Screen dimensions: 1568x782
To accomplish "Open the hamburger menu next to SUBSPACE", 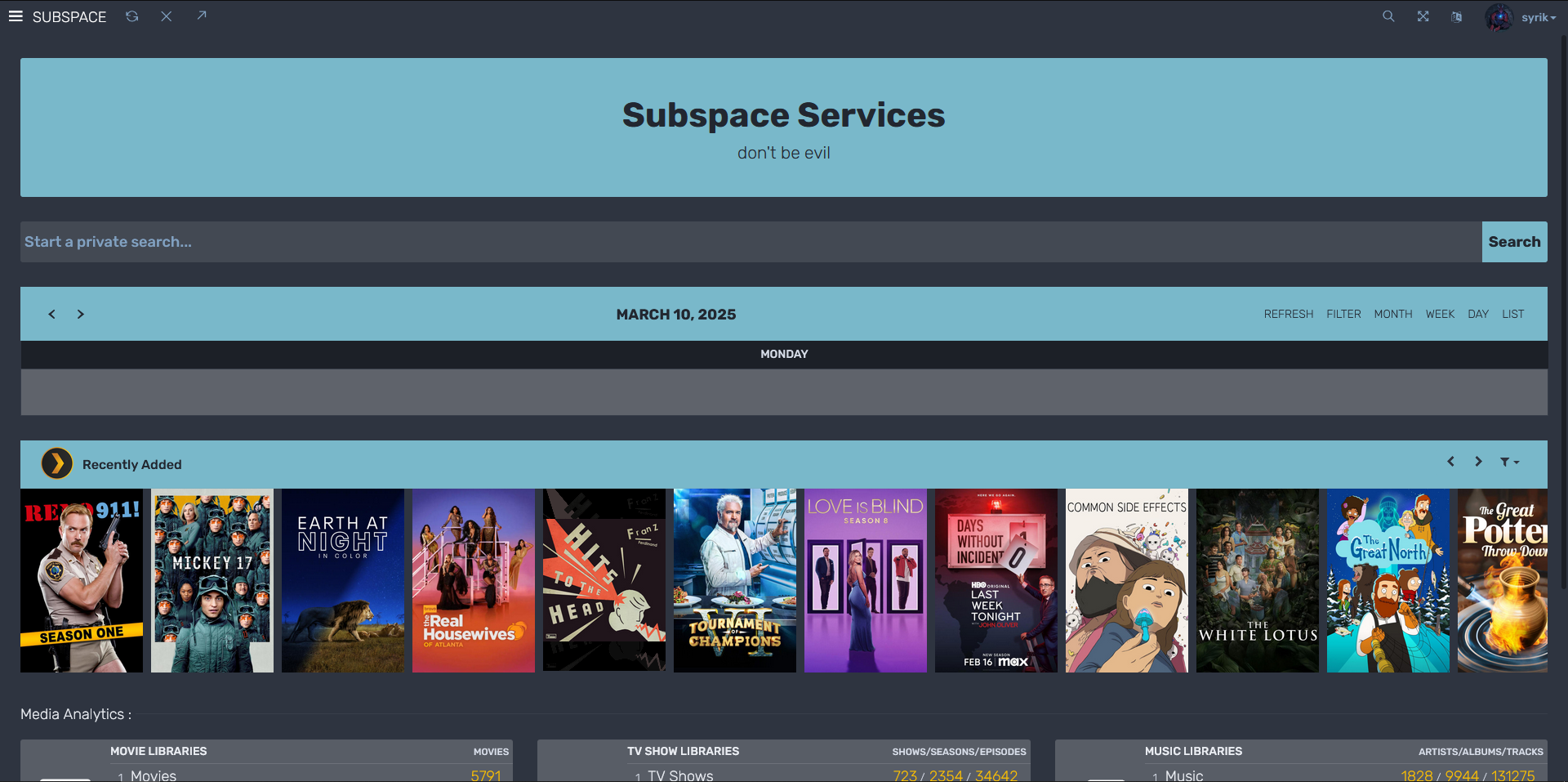I will point(16,16).
